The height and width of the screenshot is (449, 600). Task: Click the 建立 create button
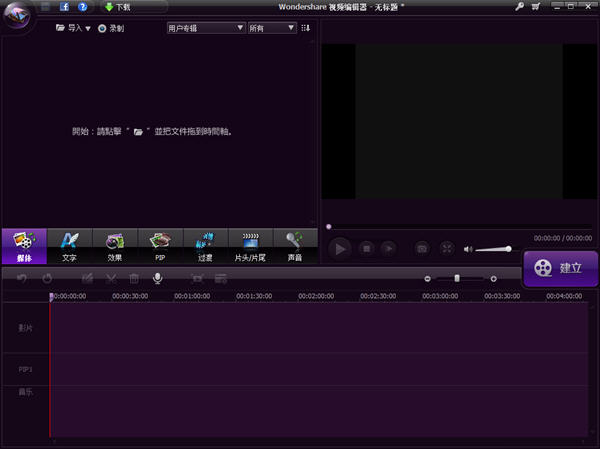pyautogui.click(x=560, y=268)
